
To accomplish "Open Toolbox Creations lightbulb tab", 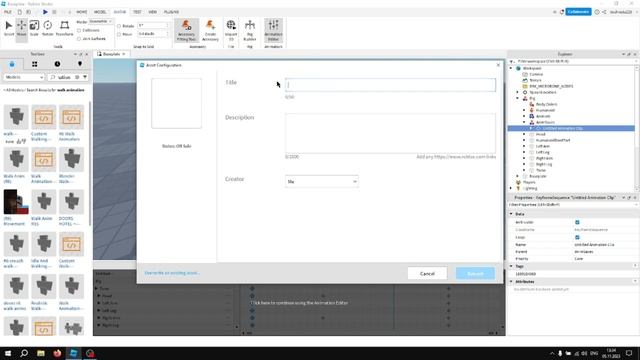I will [80, 64].
